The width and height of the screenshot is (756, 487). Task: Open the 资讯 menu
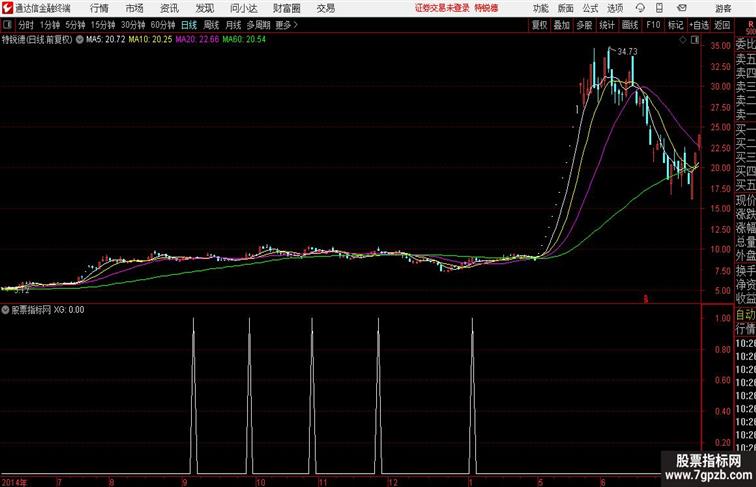[x=169, y=8]
